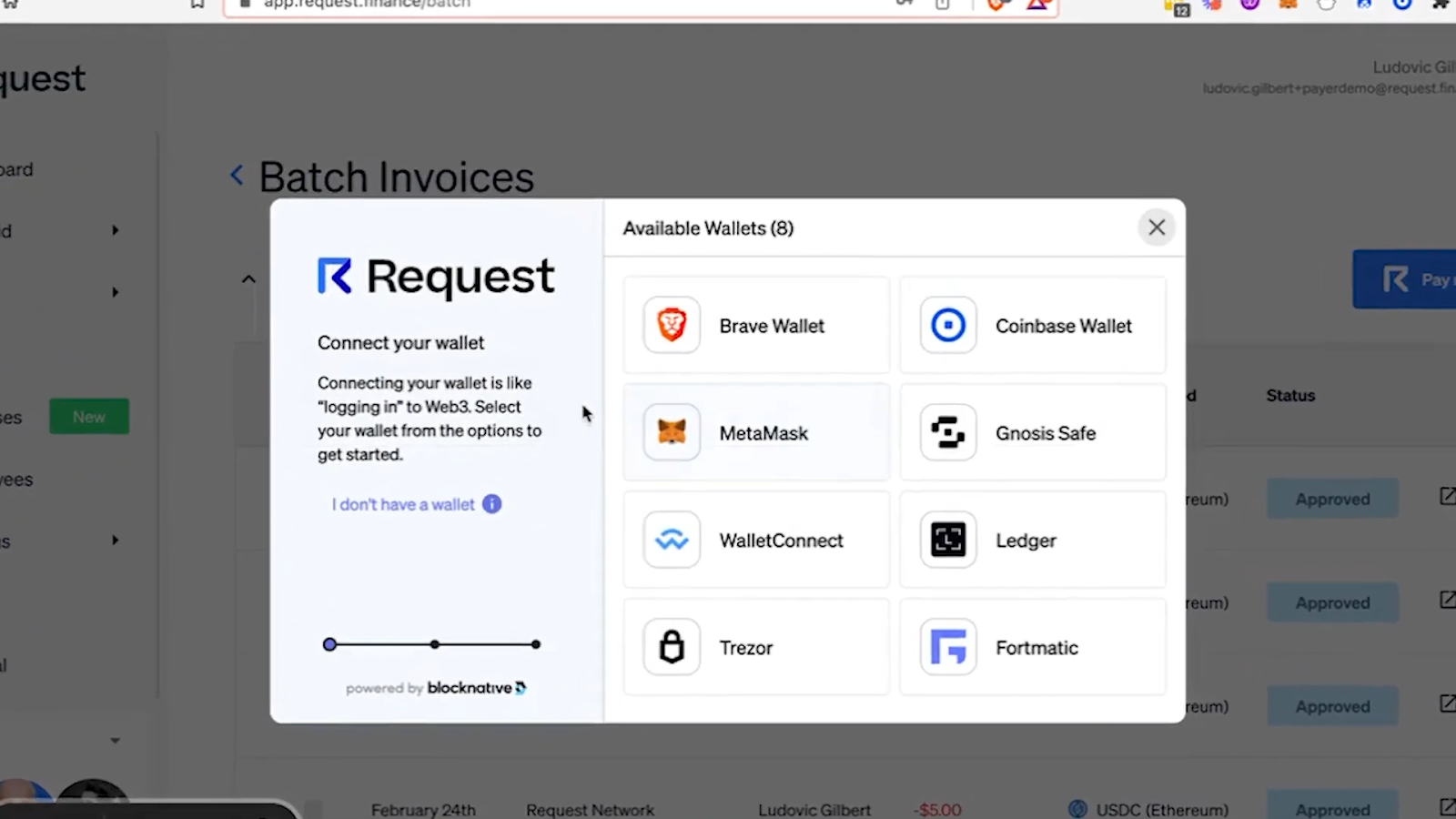Viewport: 1456px width, 819px height.
Task: Click the MetaMask wallet label
Action: coord(763,433)
